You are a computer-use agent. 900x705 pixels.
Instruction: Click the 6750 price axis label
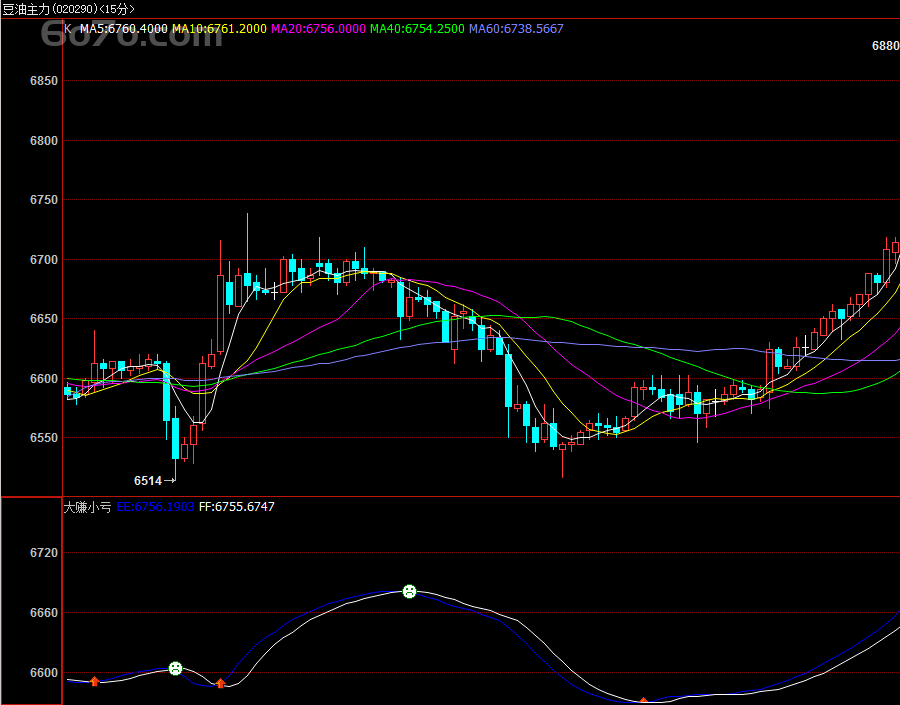coord(44,200)
